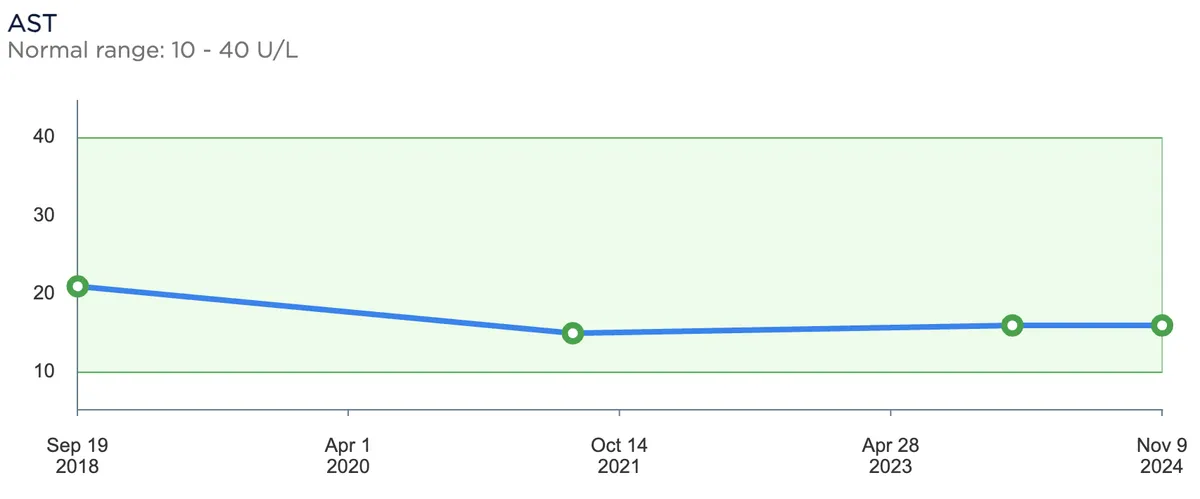Click the Nov 9 2024 x-axis date label
Viewport: 1200px width, 499px height.
point(1162,456)
